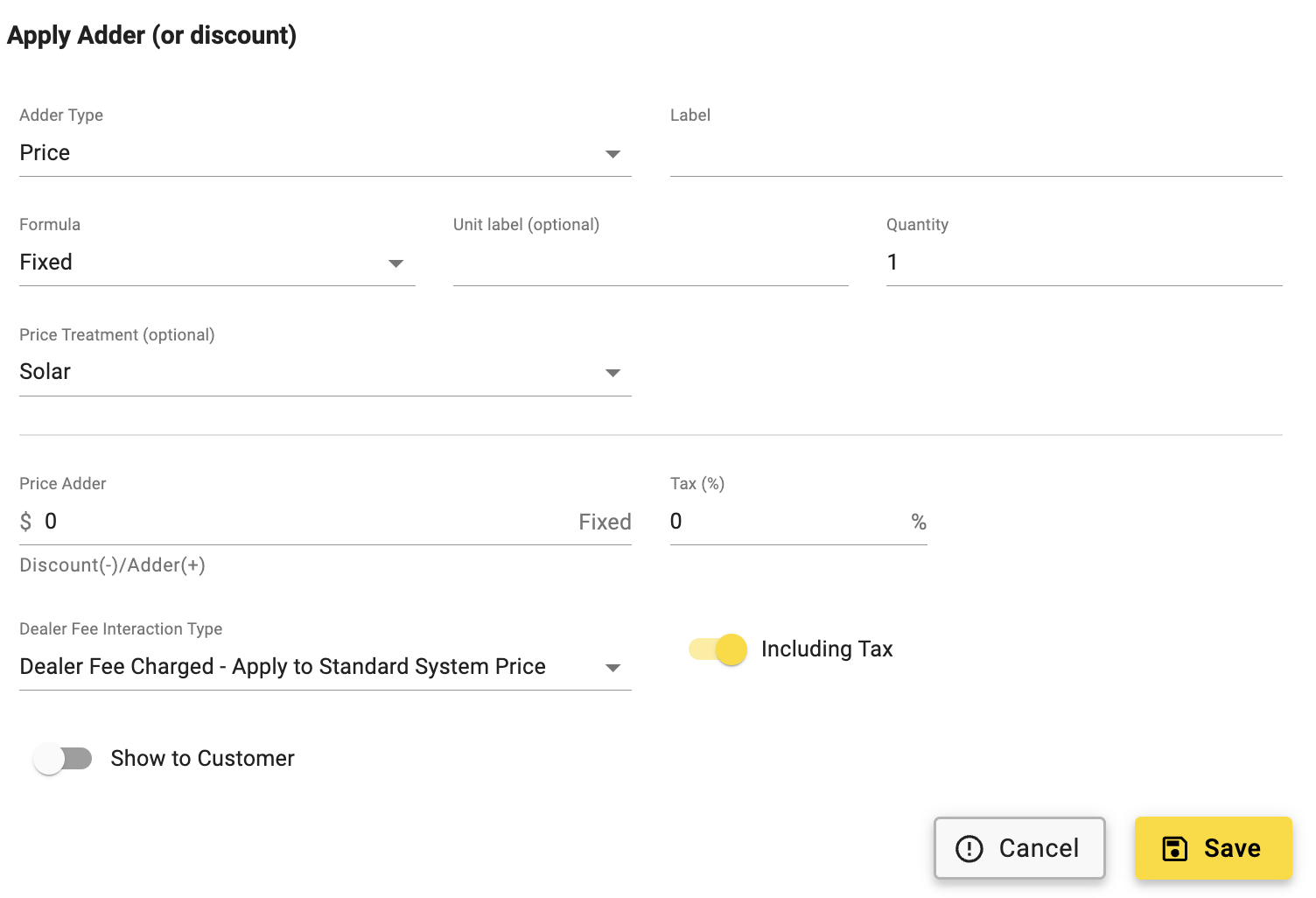Click the percent sign in the Tax field

click(919, 523)
